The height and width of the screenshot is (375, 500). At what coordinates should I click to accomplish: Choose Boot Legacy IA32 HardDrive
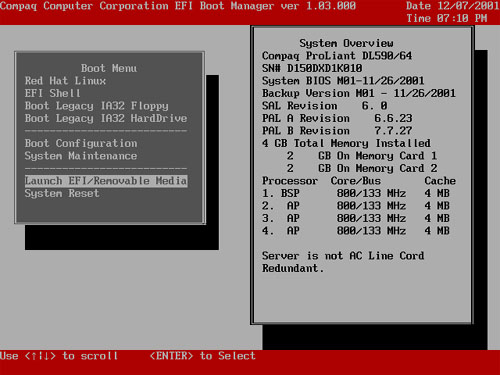(x=106, y=118)
